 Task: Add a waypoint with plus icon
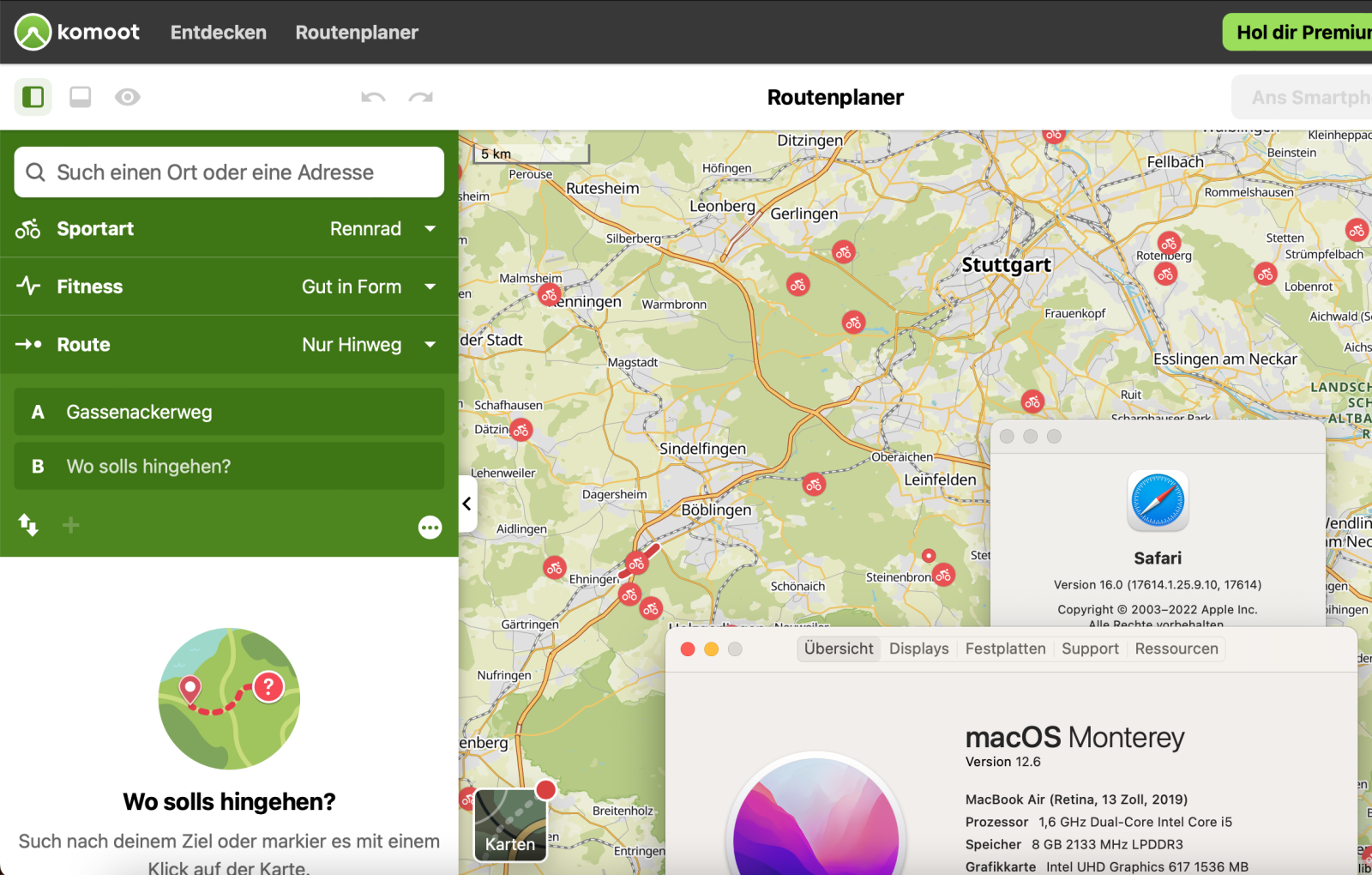[71, 525]
